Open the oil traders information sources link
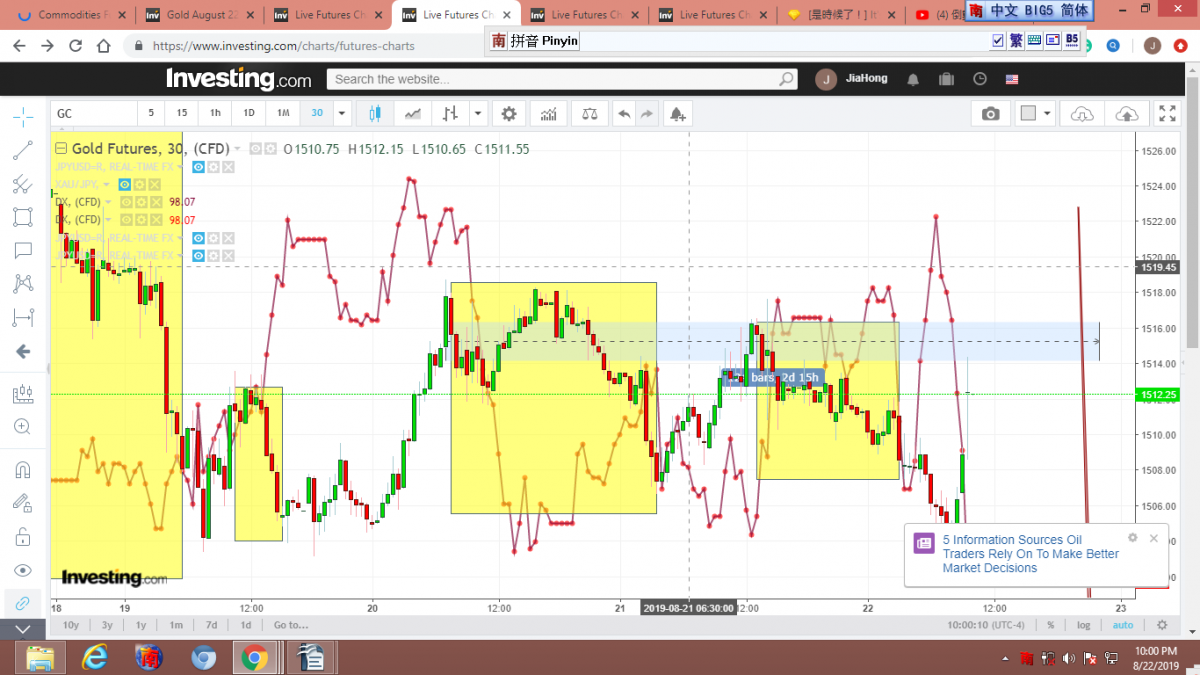The width and height of the screenshot is (1200, 675). tap(1030, 554)
